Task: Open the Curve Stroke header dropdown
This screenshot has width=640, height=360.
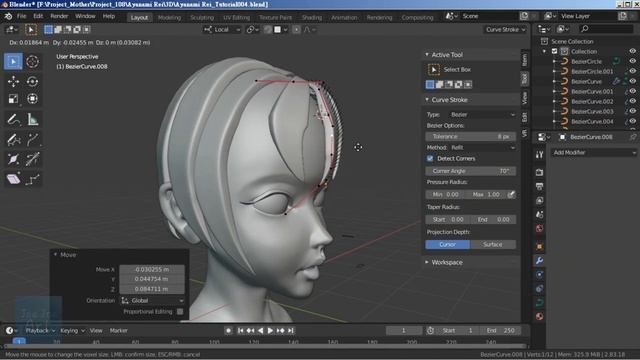Action: 505,29
